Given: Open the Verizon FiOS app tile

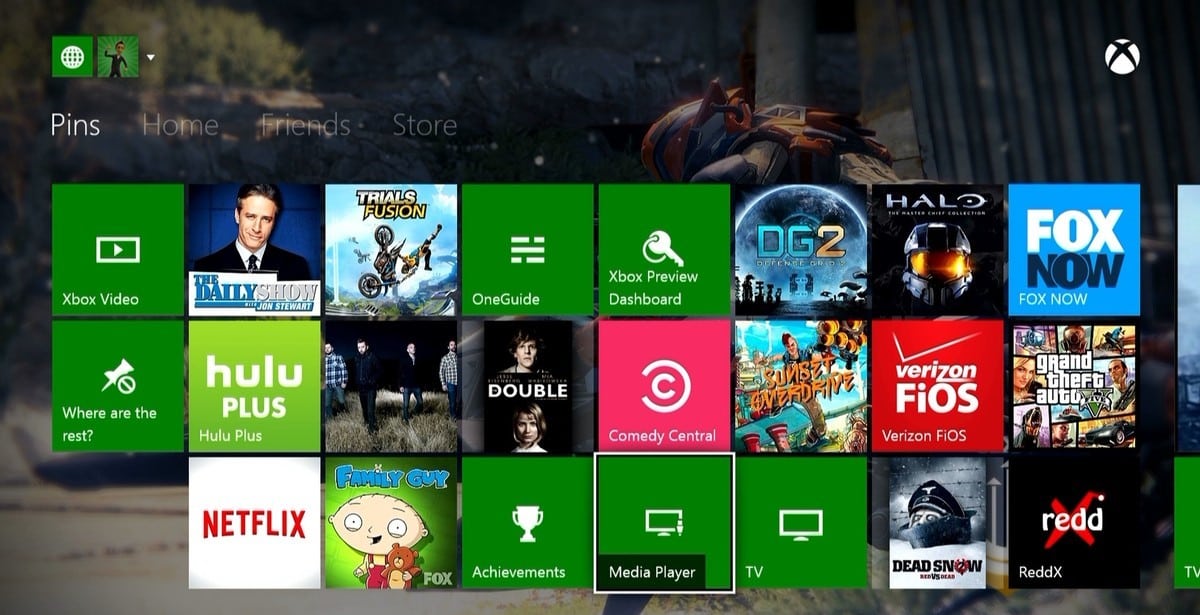Looking at the screenshot, I should tap(937, 386).
